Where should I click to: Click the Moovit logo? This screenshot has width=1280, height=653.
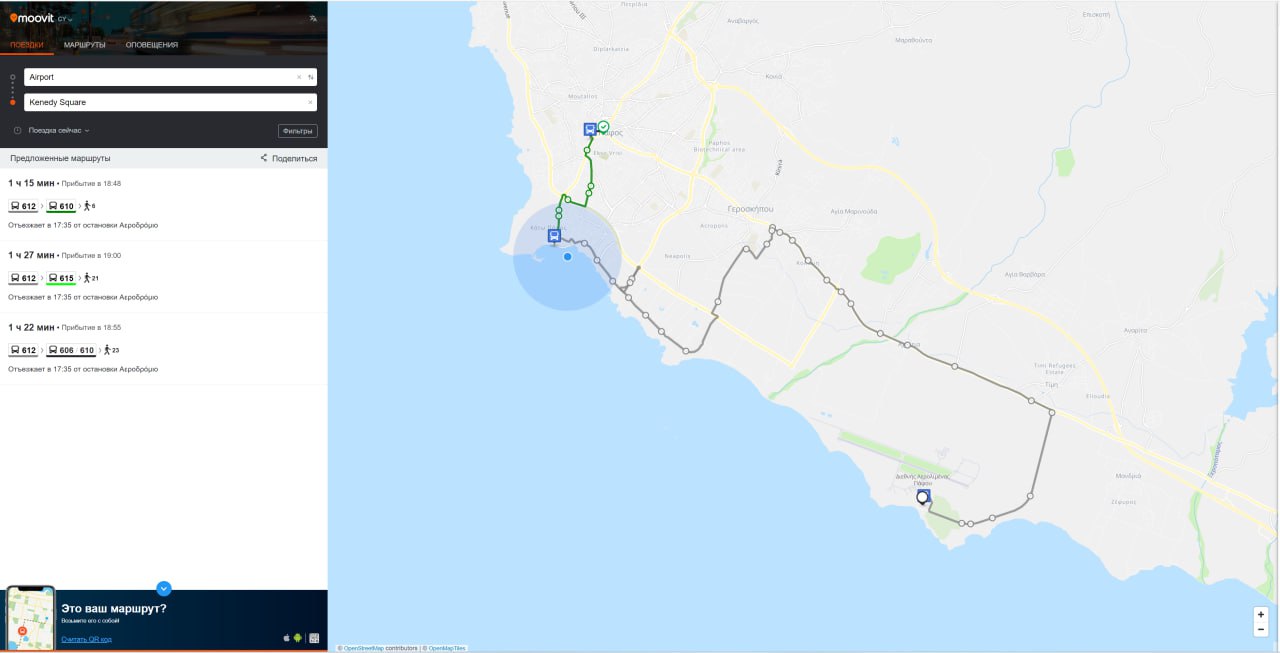click(31, 18)
